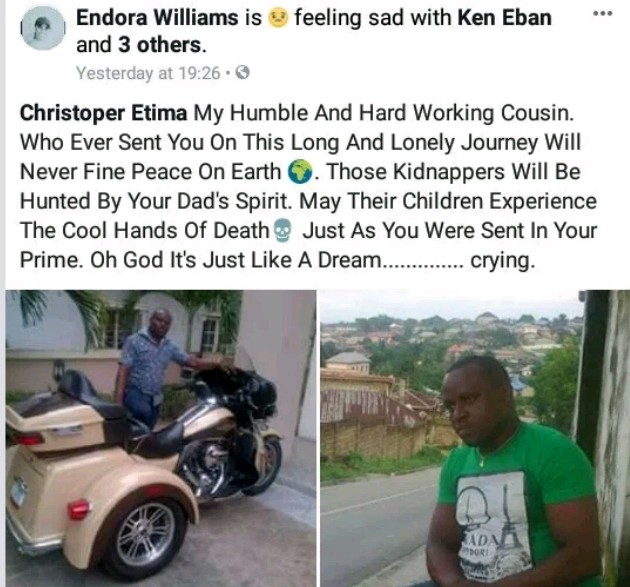
Task: Click the Earth globe emoji in post
Action: point(300,172)
